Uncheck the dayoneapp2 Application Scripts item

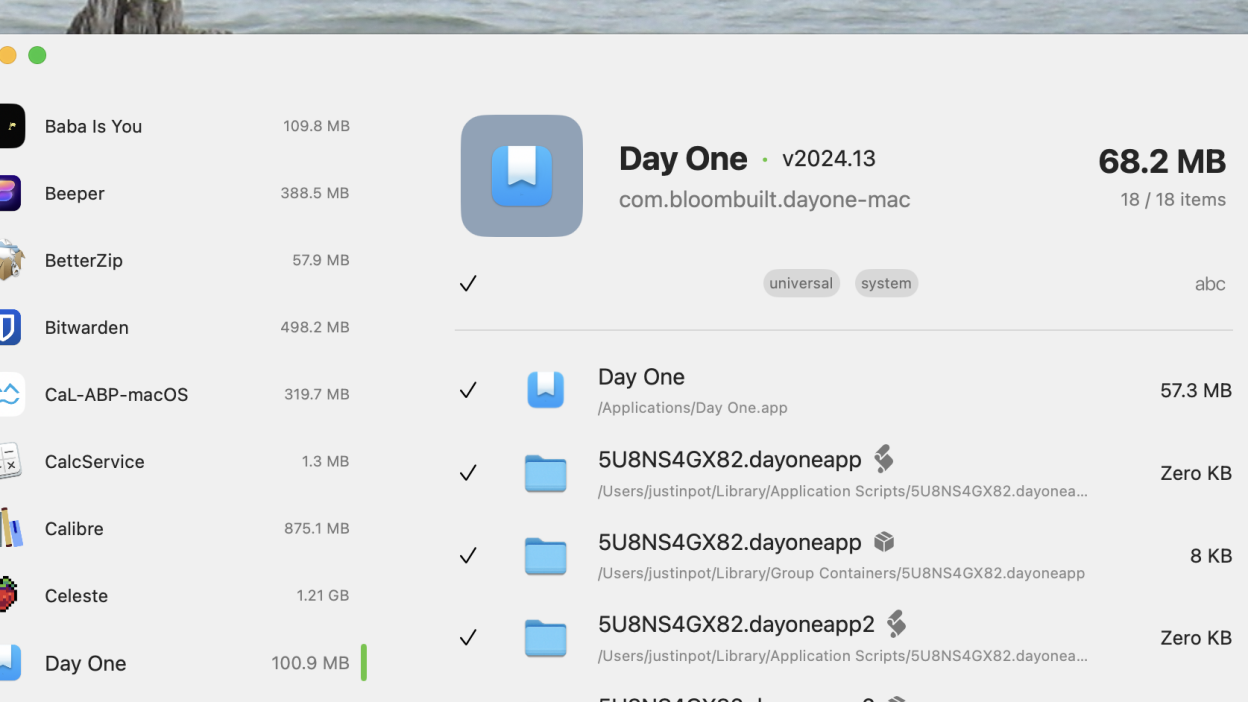tap(468, 638)
